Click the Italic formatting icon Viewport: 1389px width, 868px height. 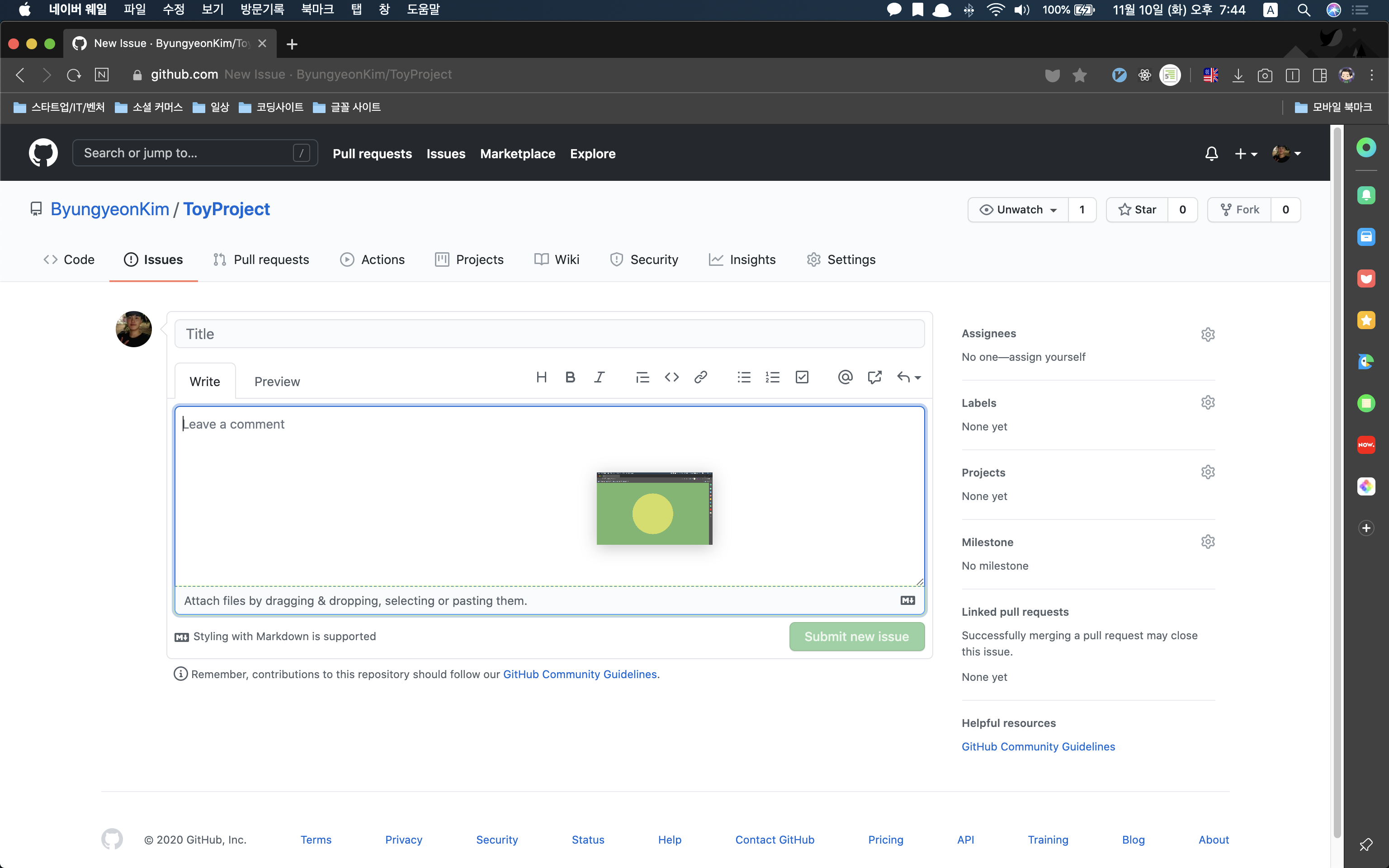(599, 377)
